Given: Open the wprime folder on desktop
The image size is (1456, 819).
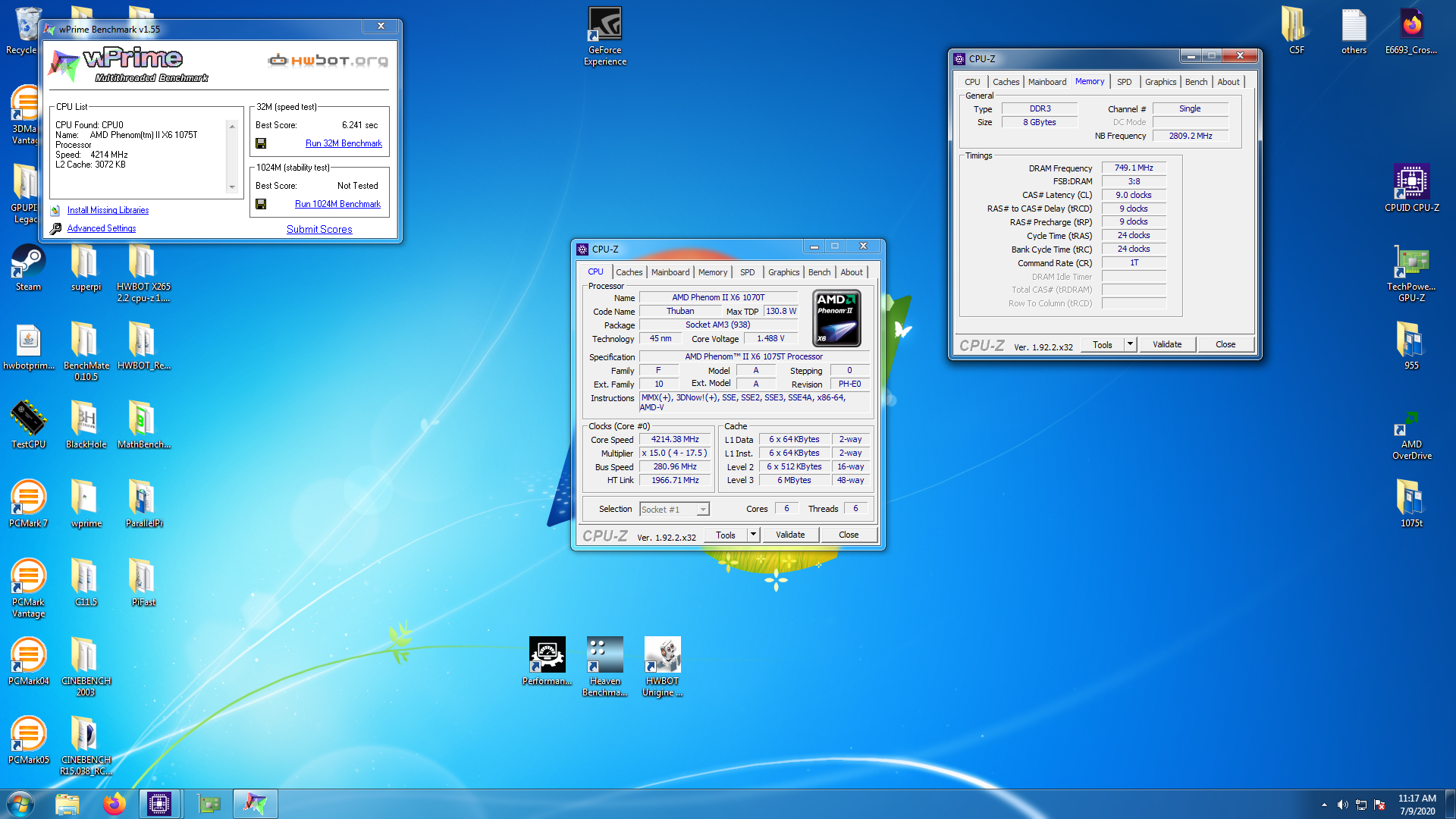Looking at the screenshot, I should point(86,504).
